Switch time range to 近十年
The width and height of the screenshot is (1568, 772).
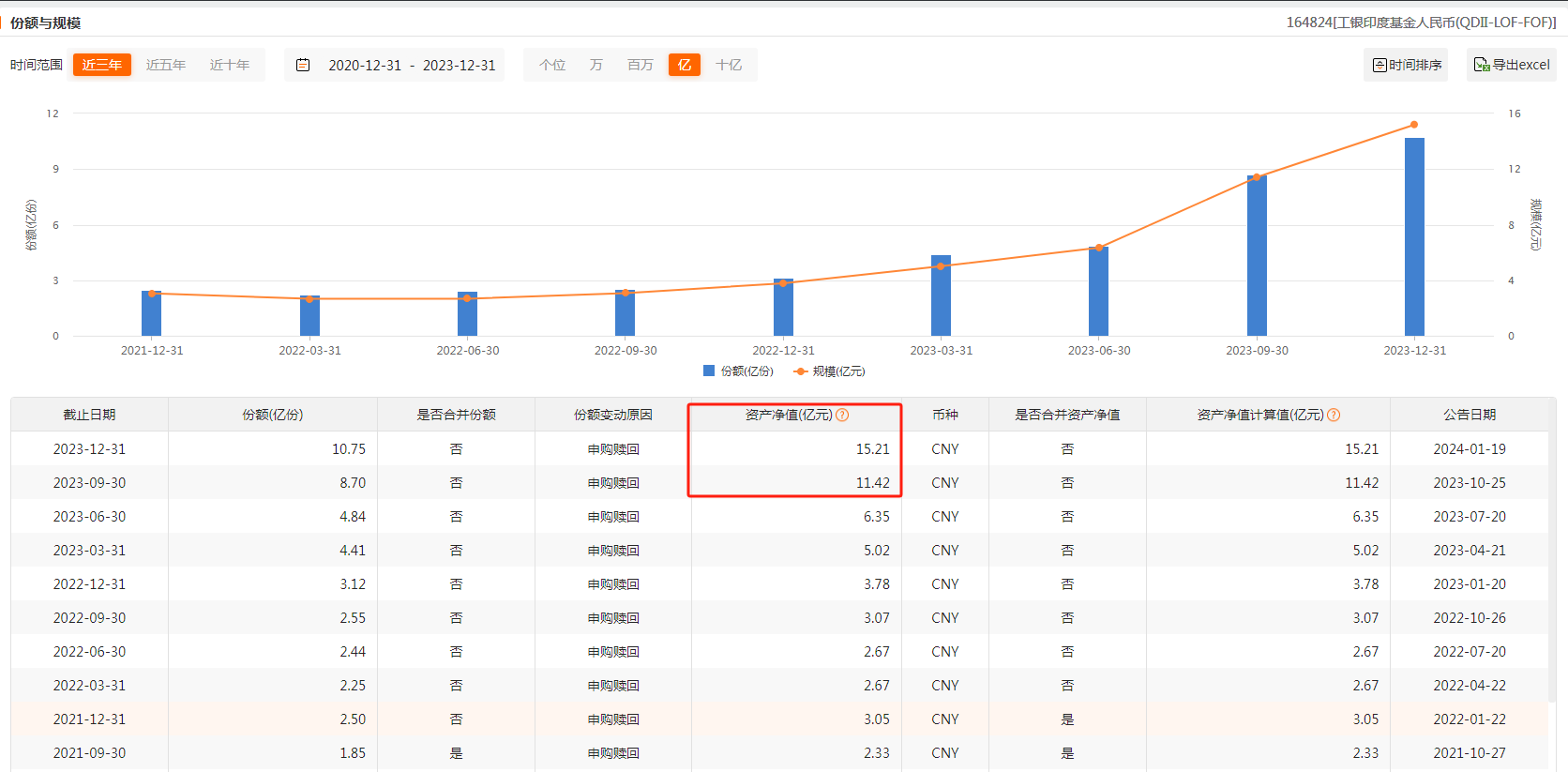[230, 65]
